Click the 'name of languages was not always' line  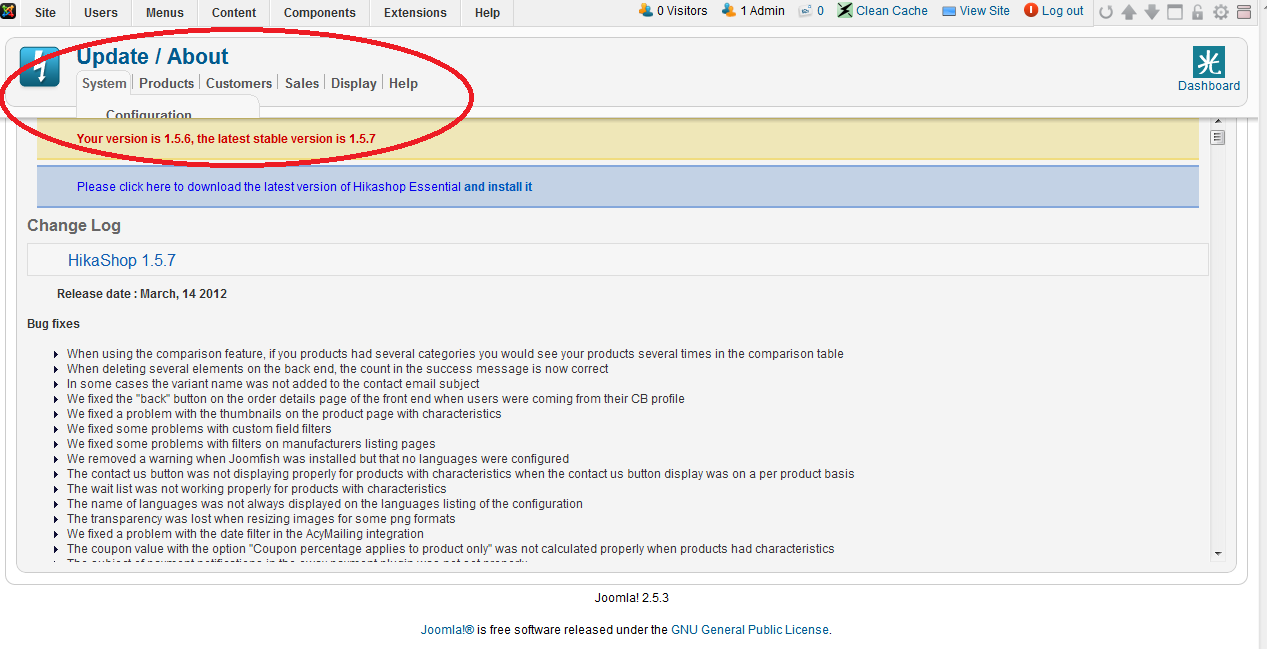(x=325, y=504)
